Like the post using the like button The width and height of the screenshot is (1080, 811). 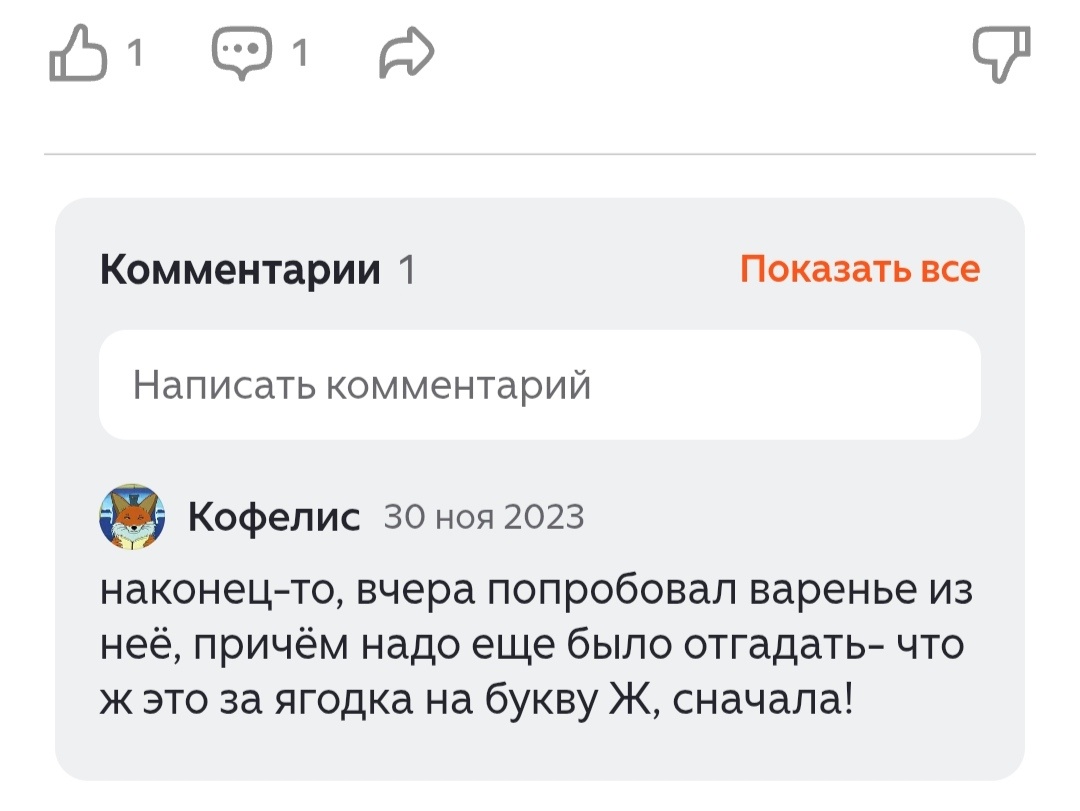(78, 52)
